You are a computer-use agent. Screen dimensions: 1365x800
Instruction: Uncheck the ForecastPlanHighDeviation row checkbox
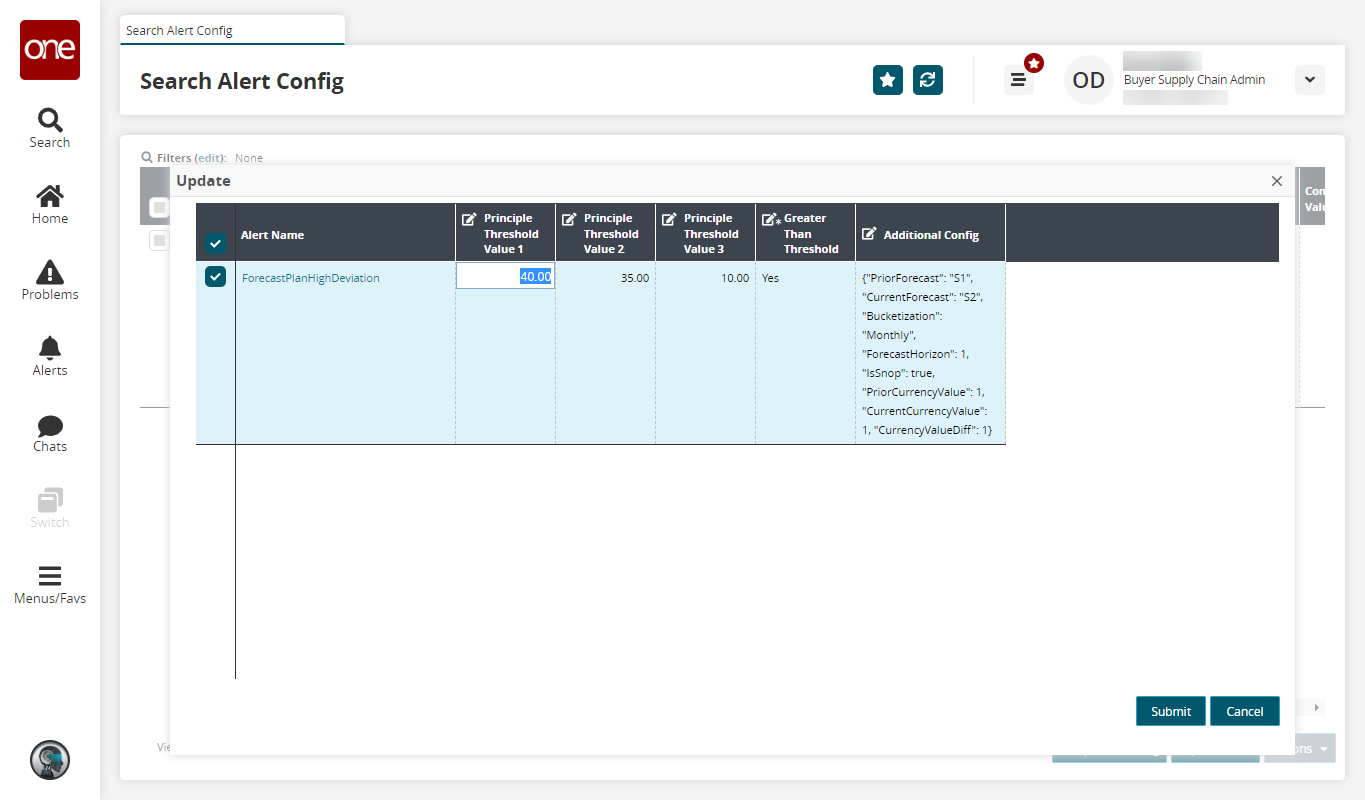[216, 277]
